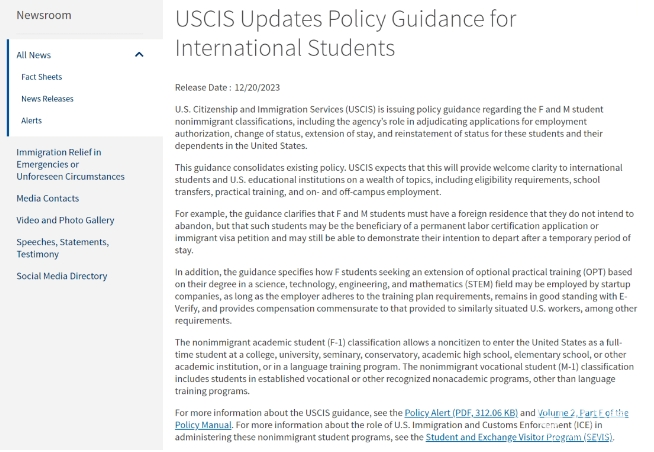Click the article title heading
This screenshot has height=452, width=654.
tap(345, 33)
